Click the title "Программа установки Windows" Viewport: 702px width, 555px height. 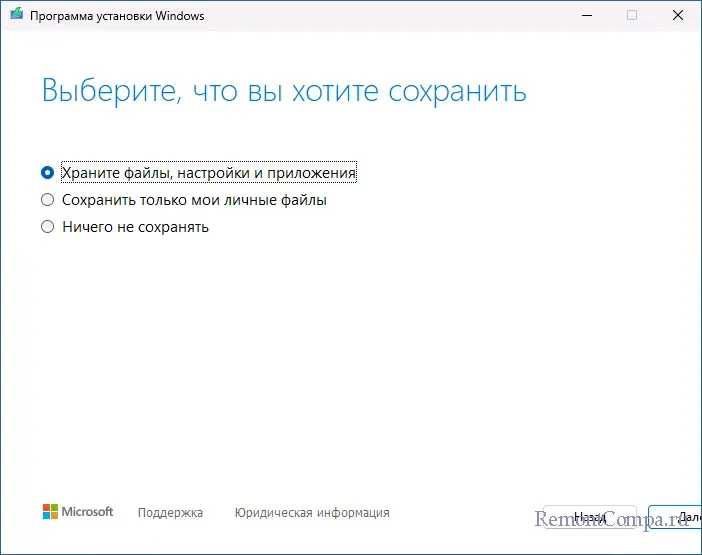point(117,16)
